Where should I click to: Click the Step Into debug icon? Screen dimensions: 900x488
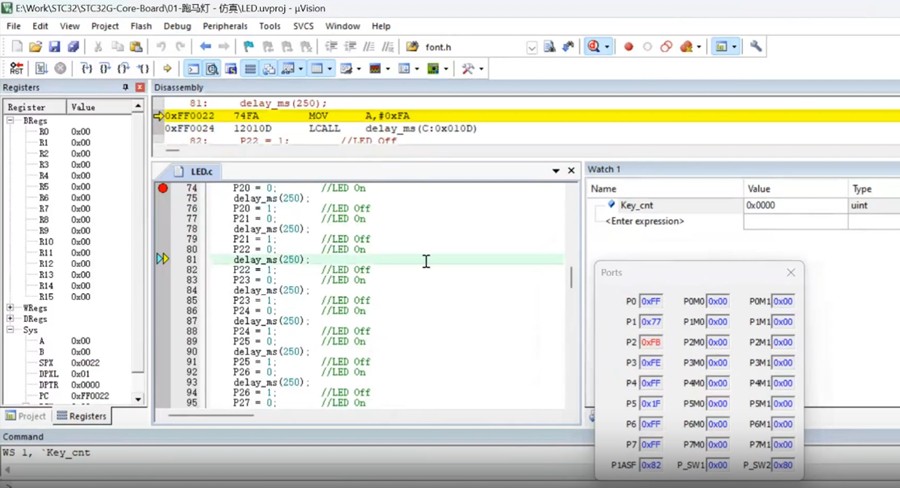[x=86, y=69]
